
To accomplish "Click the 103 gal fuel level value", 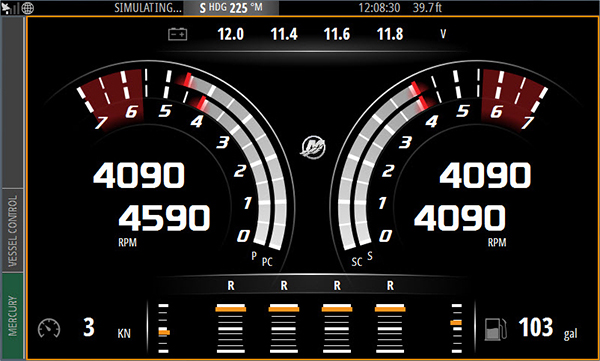I will click(x=536, y=327).
